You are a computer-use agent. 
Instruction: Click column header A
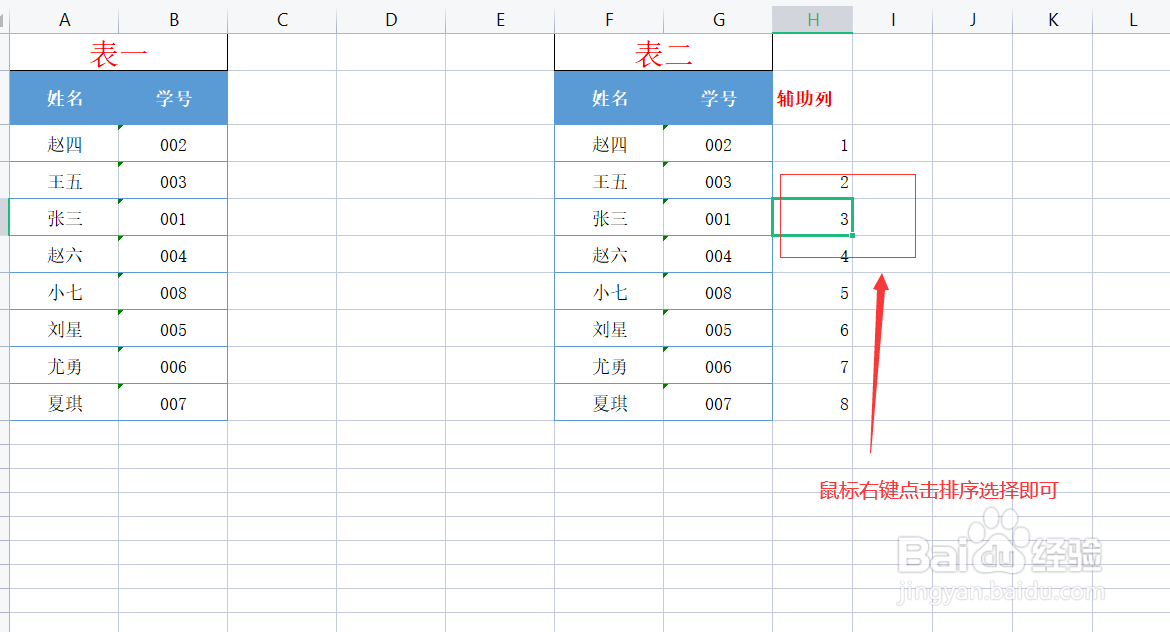coord(64,17)
